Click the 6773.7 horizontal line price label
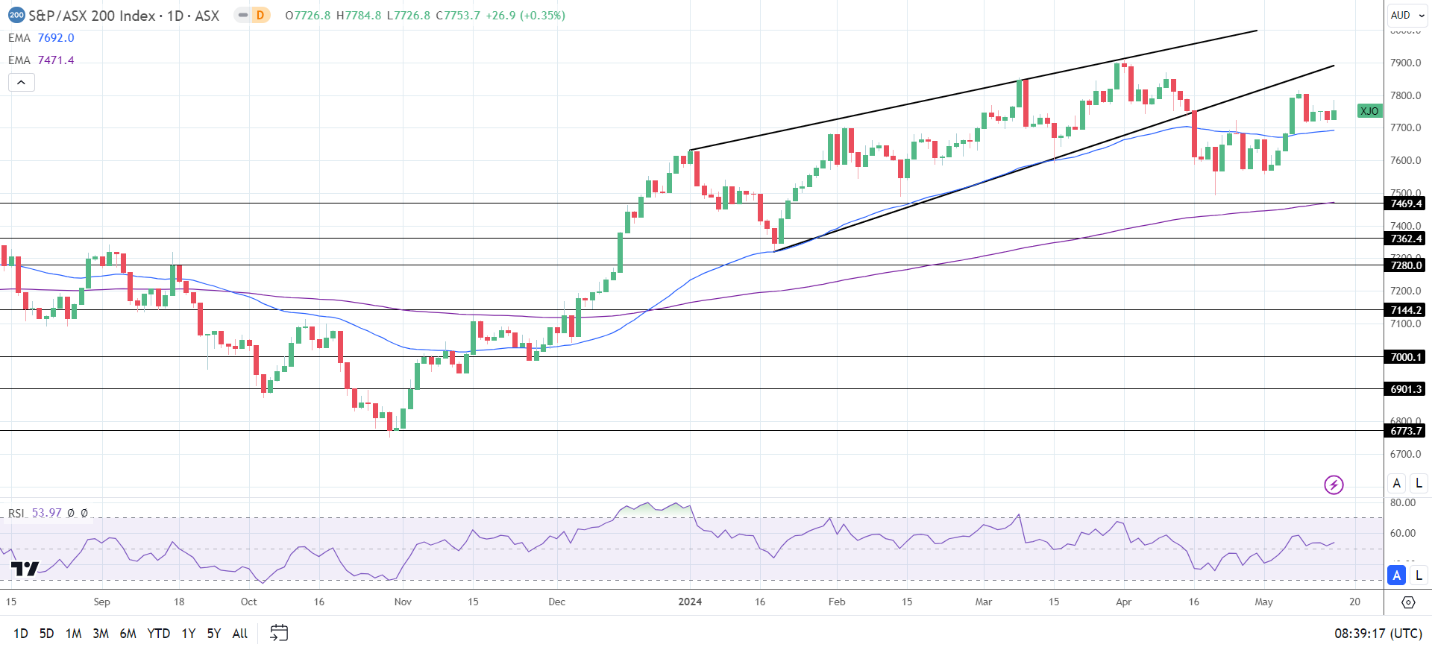This screenshot has width=1432, height=650. pos(1406,431)
